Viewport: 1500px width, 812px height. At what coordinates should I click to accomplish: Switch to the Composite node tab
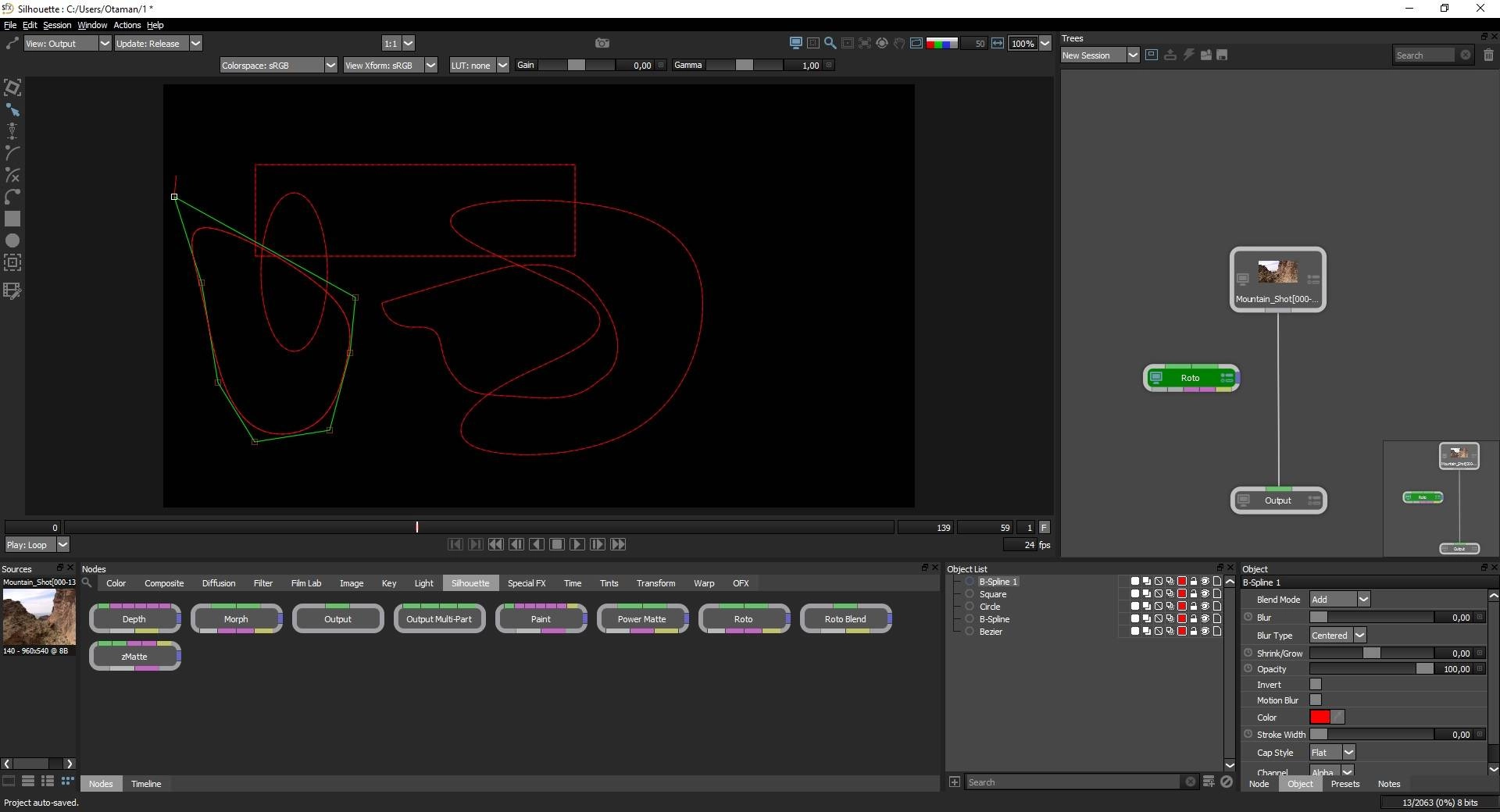click(164, 583)
